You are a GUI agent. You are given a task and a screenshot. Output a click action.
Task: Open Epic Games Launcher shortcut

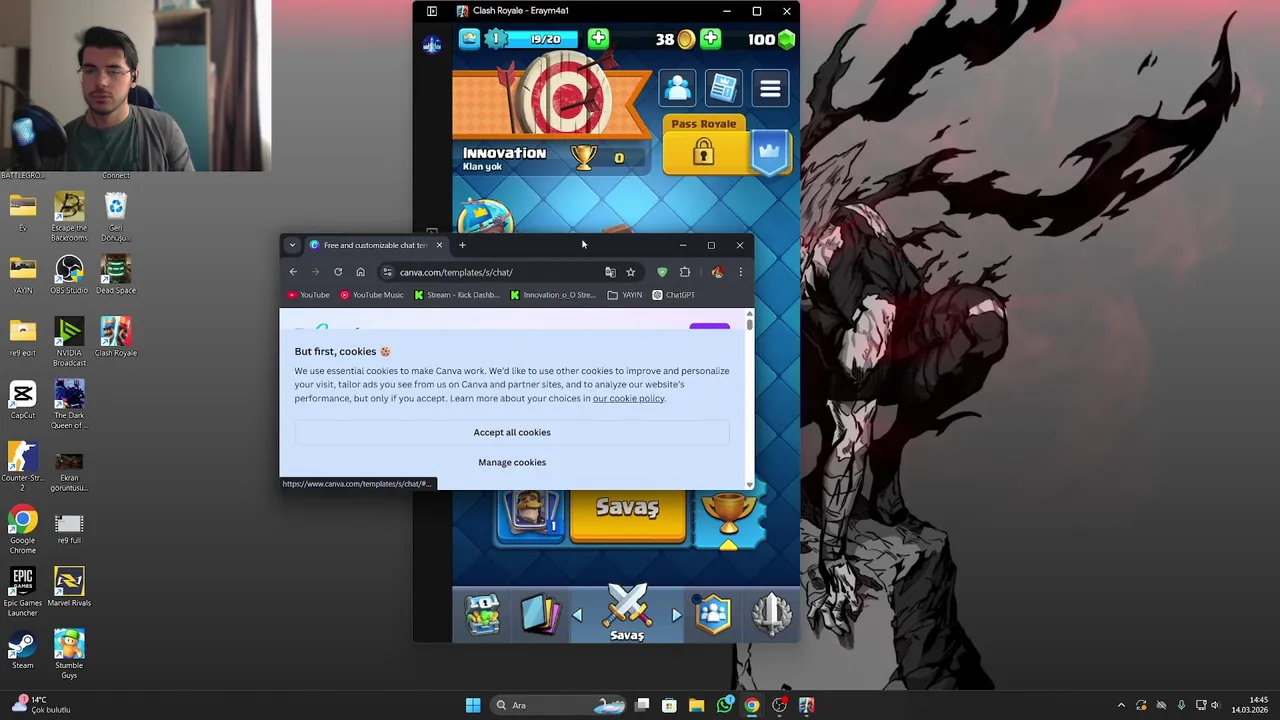(x=23, y=590)
